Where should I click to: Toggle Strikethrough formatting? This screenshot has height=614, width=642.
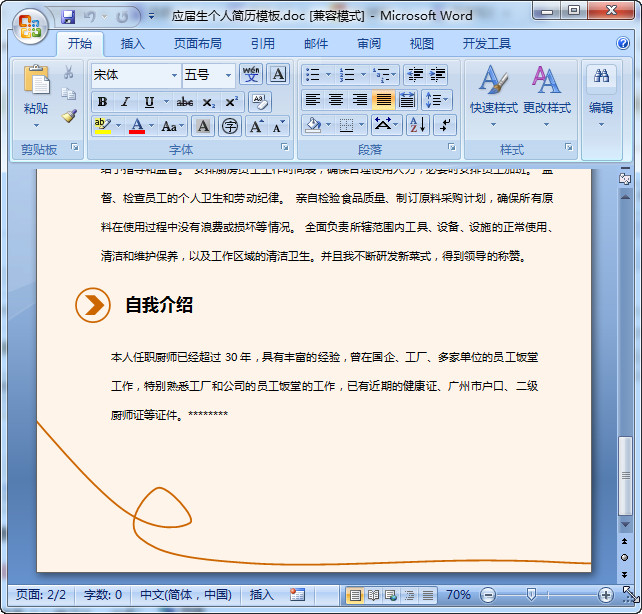(185, 102)
